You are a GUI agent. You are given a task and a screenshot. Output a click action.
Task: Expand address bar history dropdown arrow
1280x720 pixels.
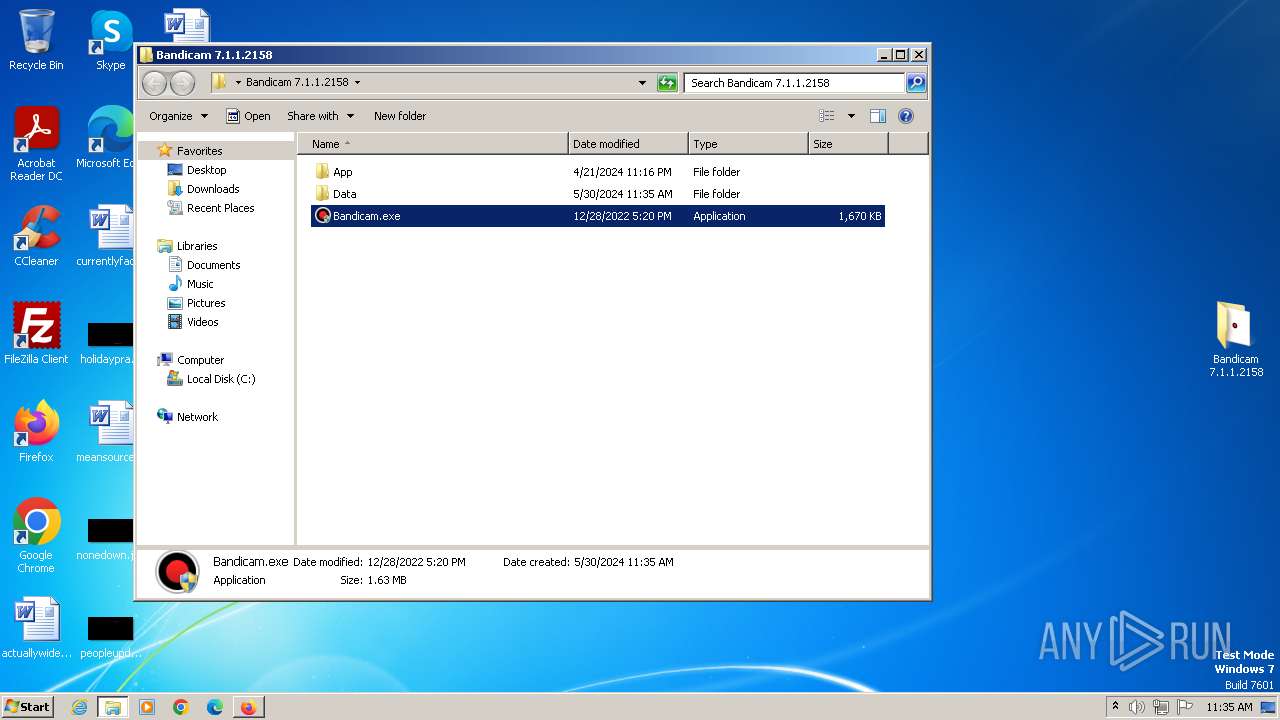point(642,83)
